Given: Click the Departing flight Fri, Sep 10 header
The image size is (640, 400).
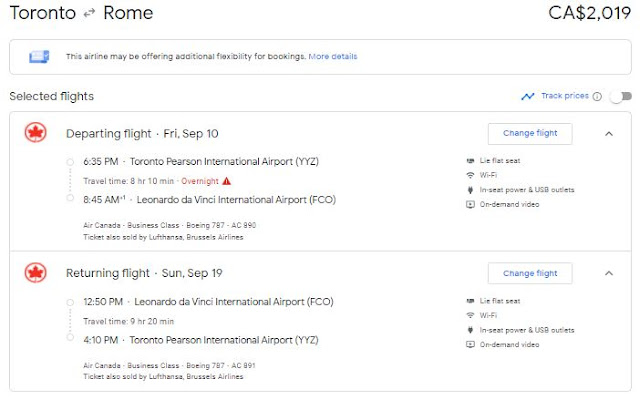Looking at the screenshot, I should pyautogui.click(x=142, y=133).
